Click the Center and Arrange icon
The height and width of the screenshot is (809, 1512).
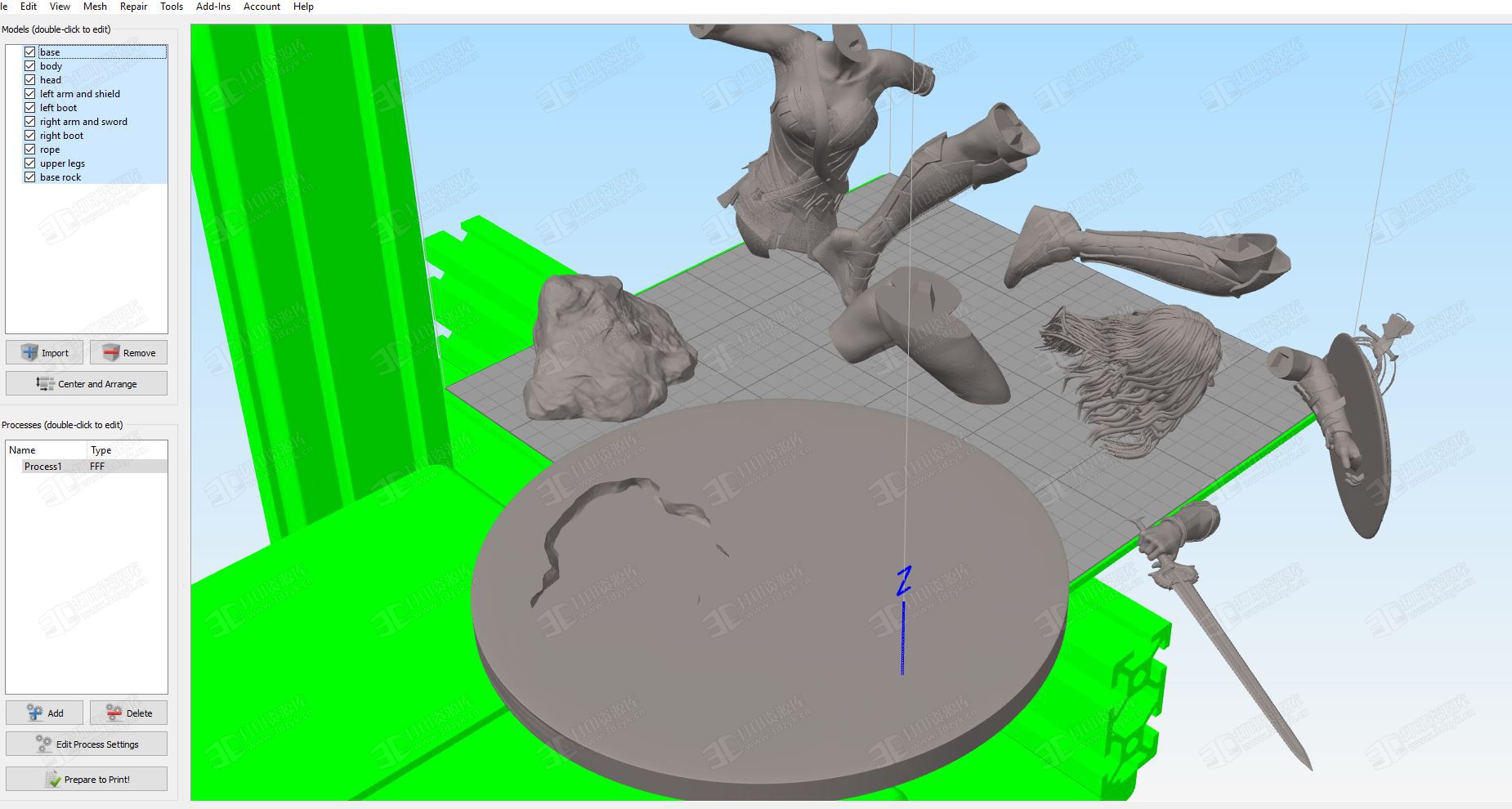click(x=45, y=383)
